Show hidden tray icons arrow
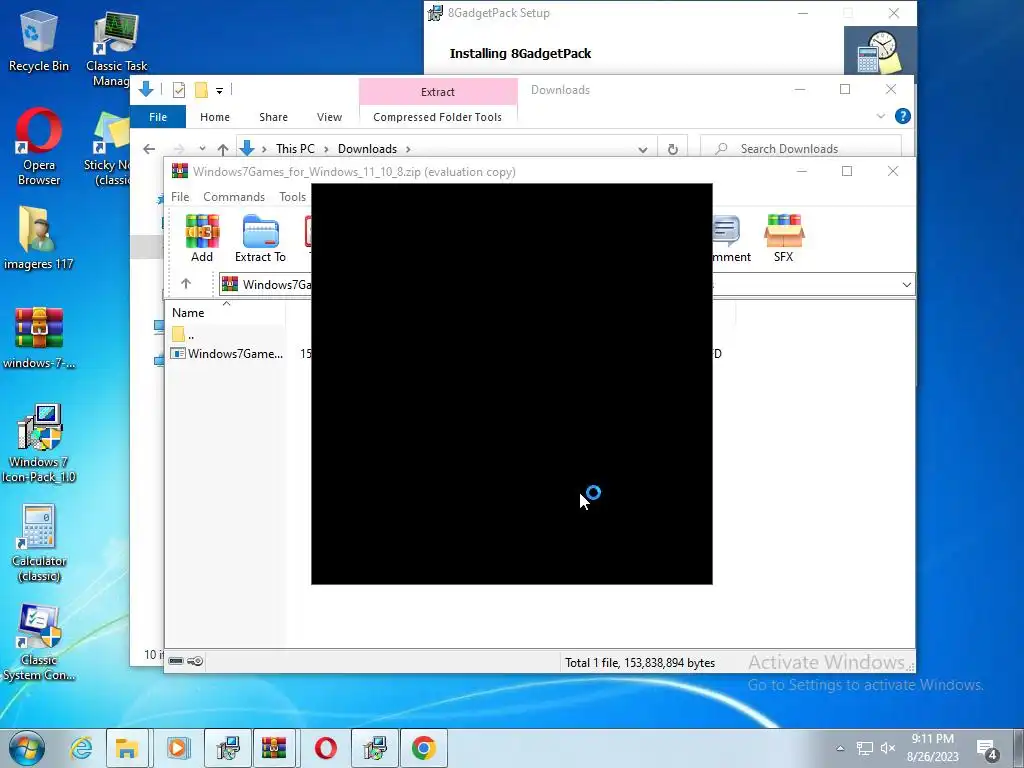The height and width of the screenshot is (768, 1024). [x=840, y=748]
